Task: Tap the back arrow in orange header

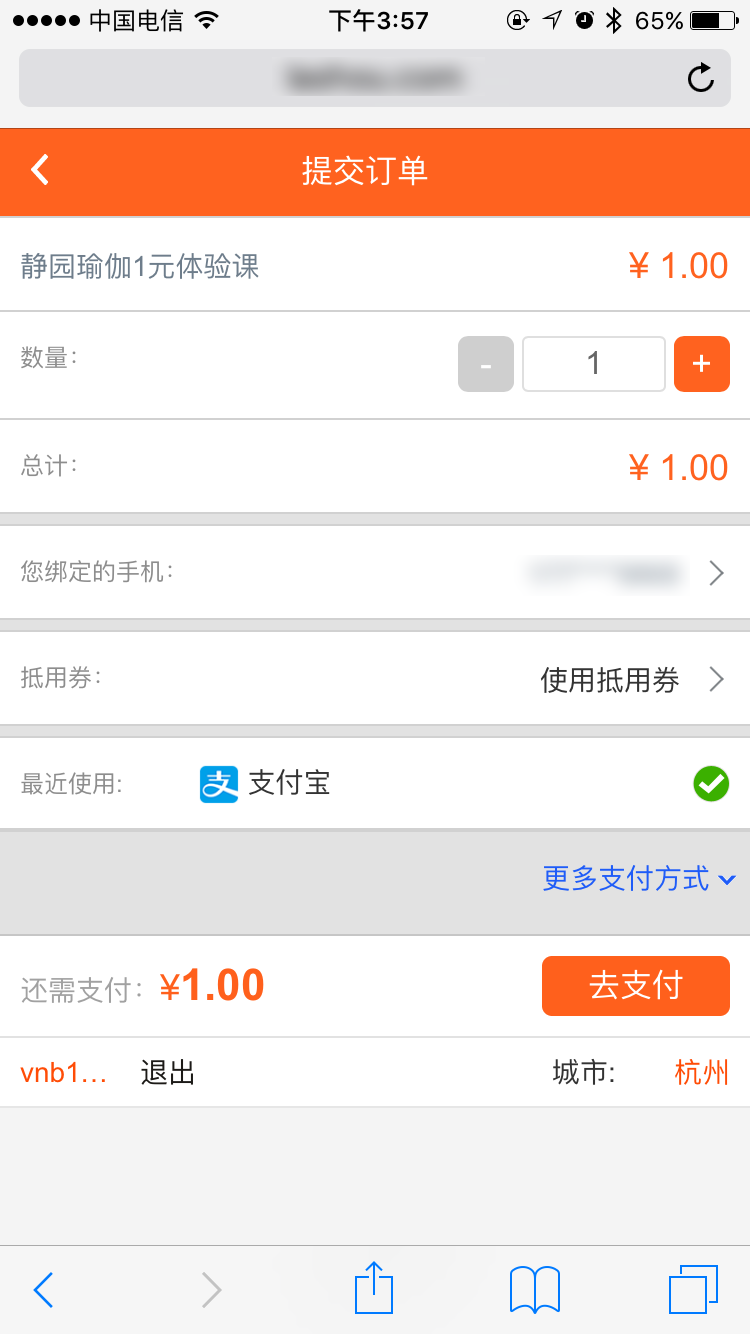Action: pyautogui.click(x=40, y=170)
